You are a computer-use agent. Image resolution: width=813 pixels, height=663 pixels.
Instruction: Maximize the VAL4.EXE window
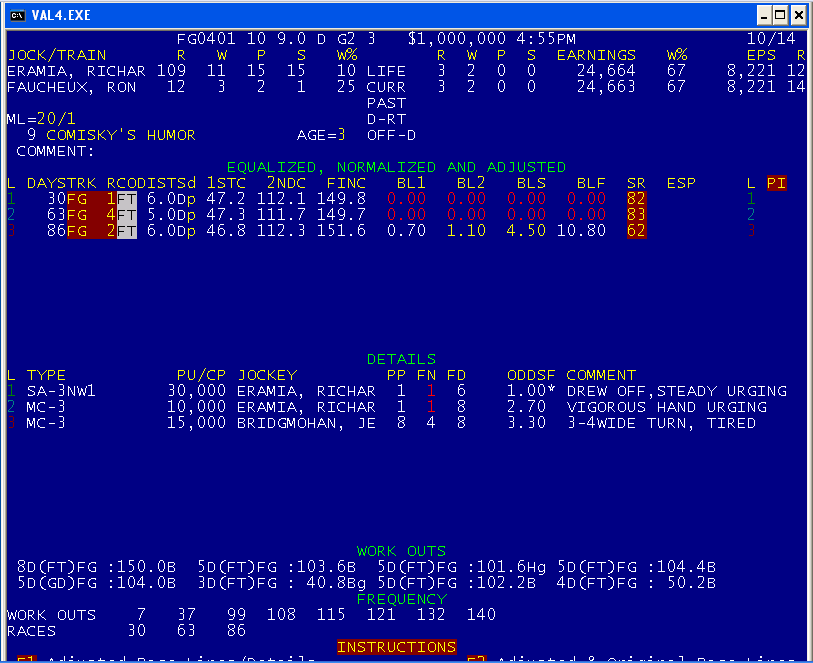780,16
